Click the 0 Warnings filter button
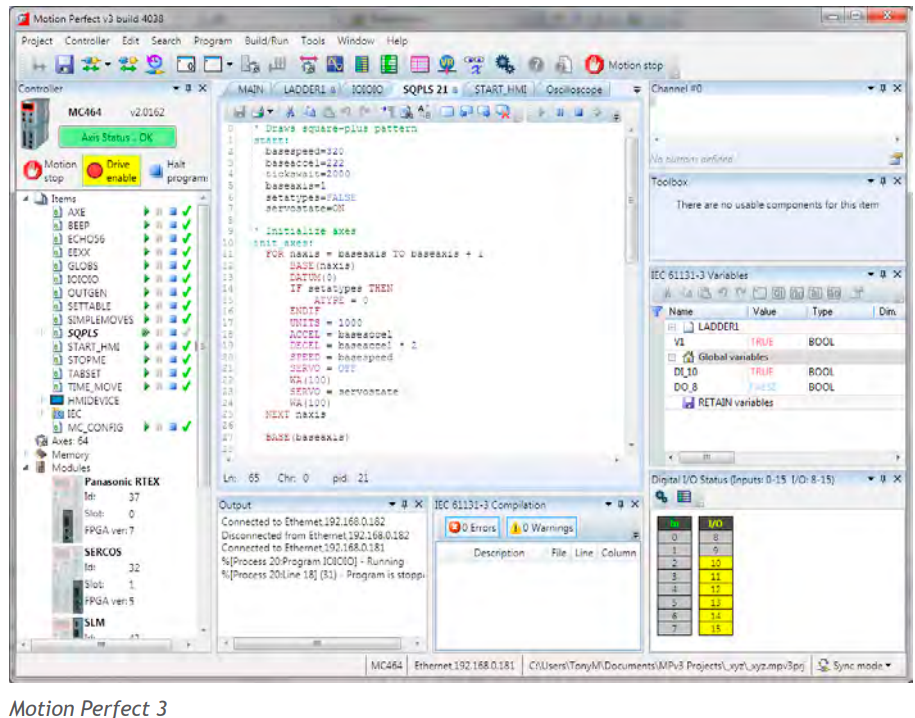The image size is (915, 718). (x=542, y=528)
